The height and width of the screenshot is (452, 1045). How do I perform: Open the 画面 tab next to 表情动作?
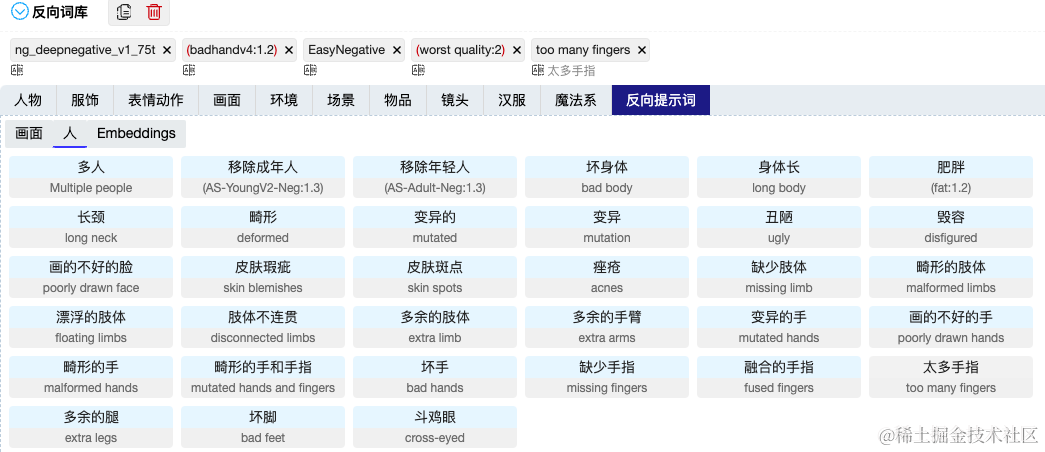pyautogui.click(x=227, y=100)
